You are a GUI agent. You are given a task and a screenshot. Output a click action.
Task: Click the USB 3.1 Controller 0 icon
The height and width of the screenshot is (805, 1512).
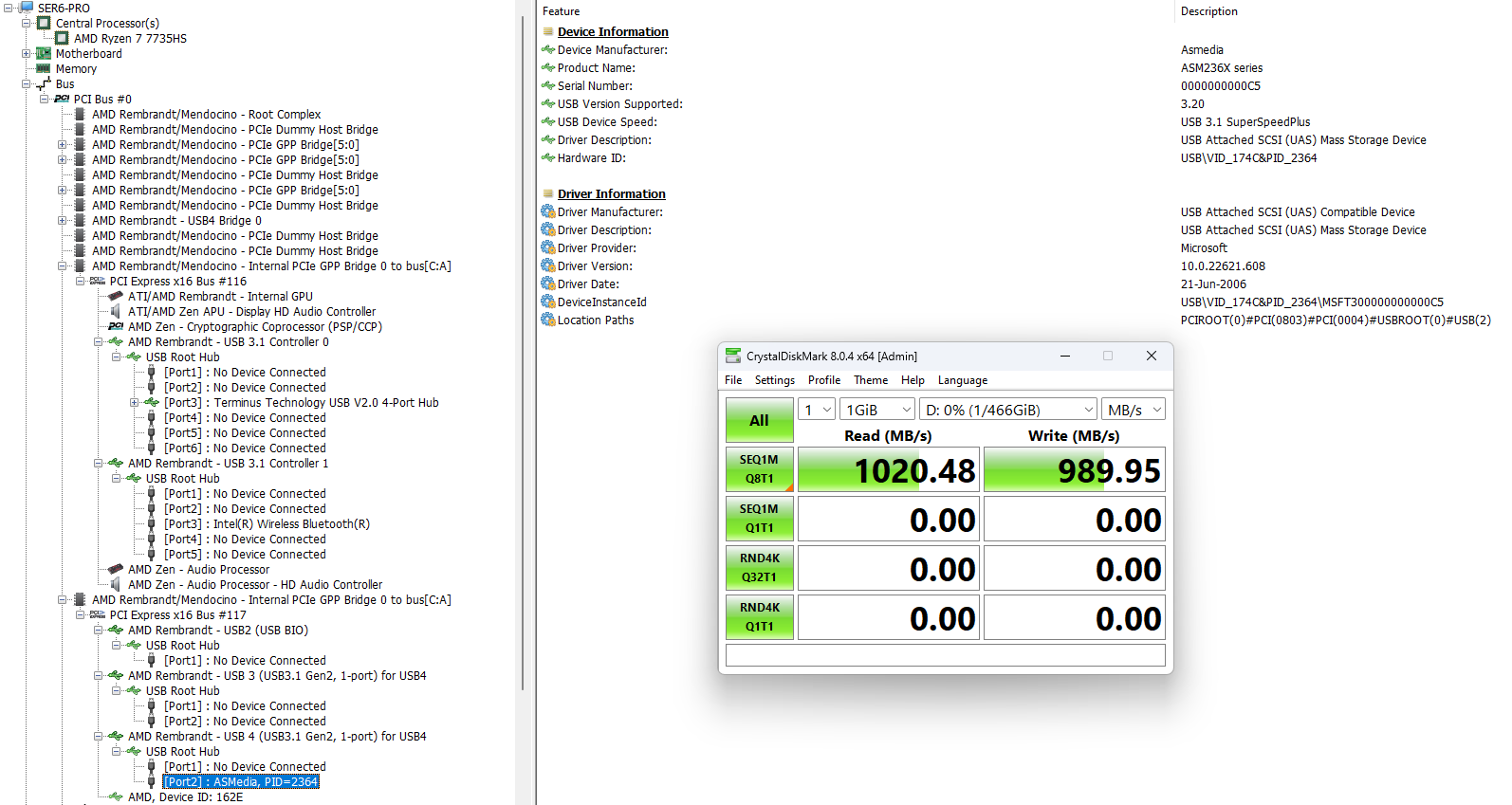click(x=116, y=341)
